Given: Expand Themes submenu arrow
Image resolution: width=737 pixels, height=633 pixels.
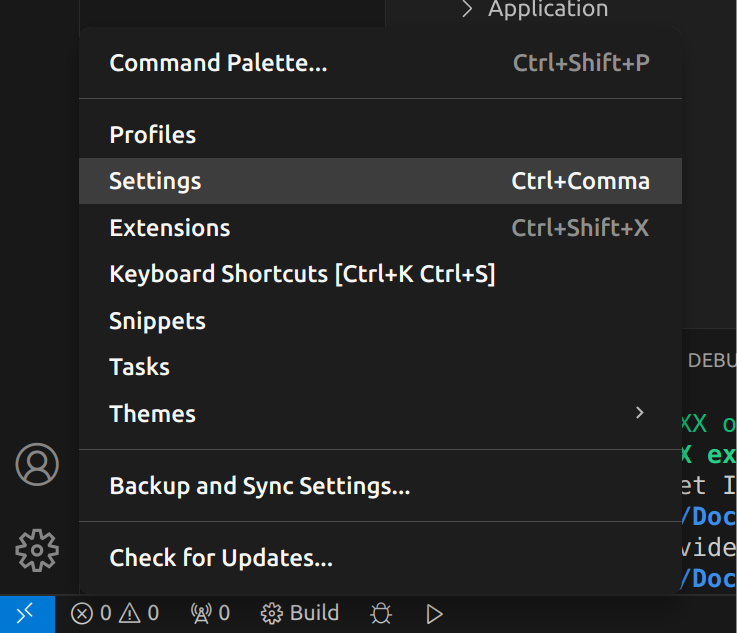Looking at the screenshot, I should [639, 413].
